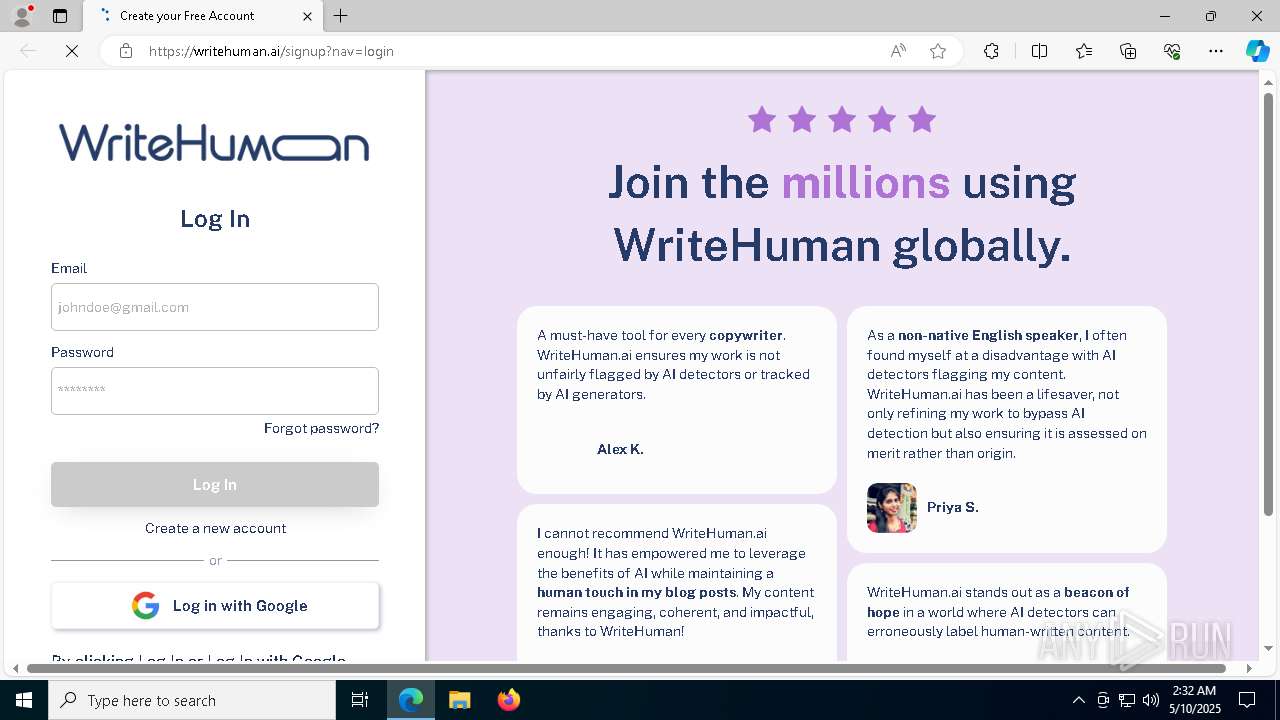Open the Extensions puzzle icon
Viewport: 1280px width, 720px height.
pos(991,51)
